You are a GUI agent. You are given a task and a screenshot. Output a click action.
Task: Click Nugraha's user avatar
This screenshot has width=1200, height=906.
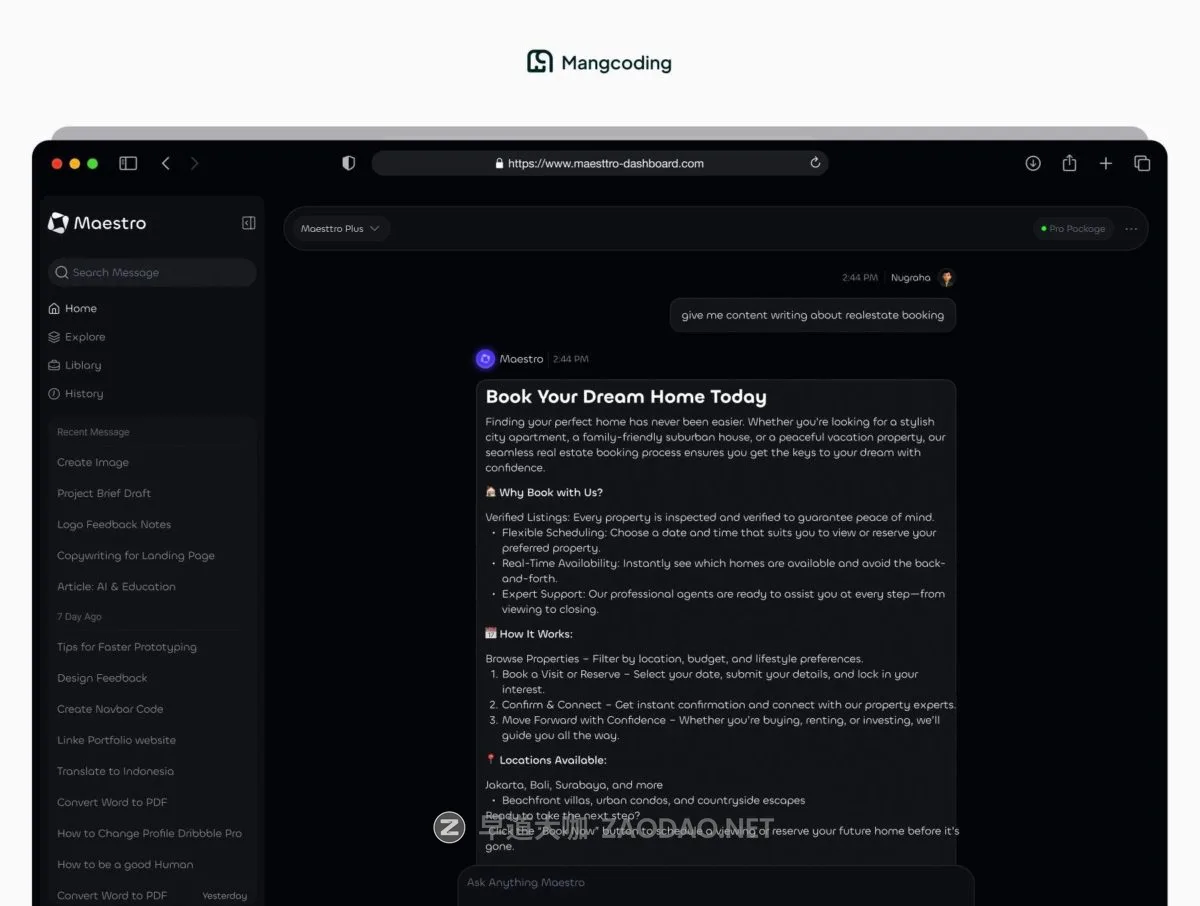(946, 278)
